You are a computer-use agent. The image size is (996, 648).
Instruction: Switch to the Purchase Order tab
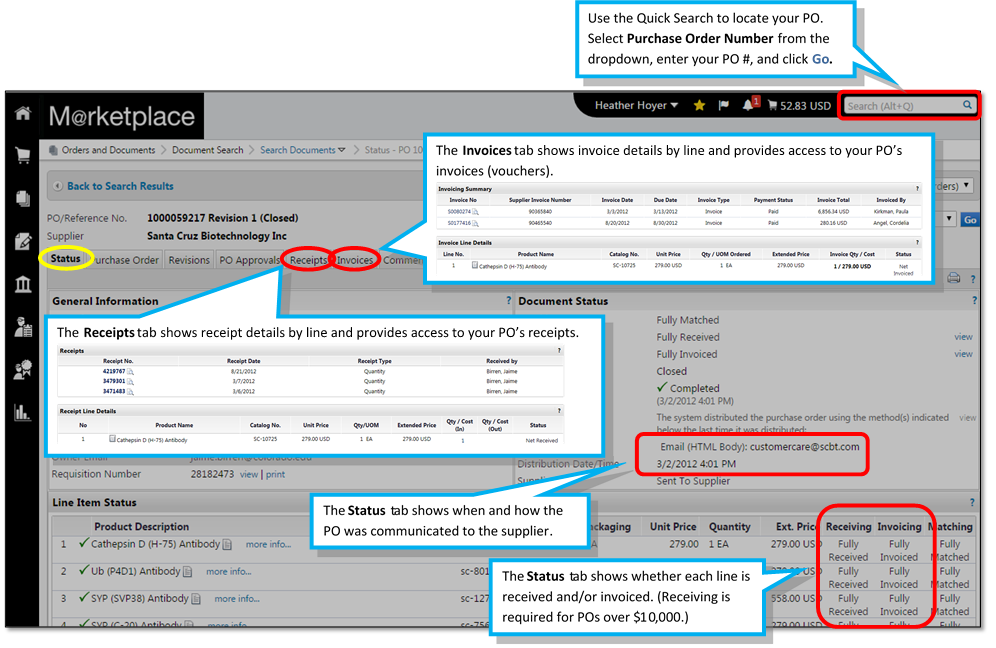126,260
